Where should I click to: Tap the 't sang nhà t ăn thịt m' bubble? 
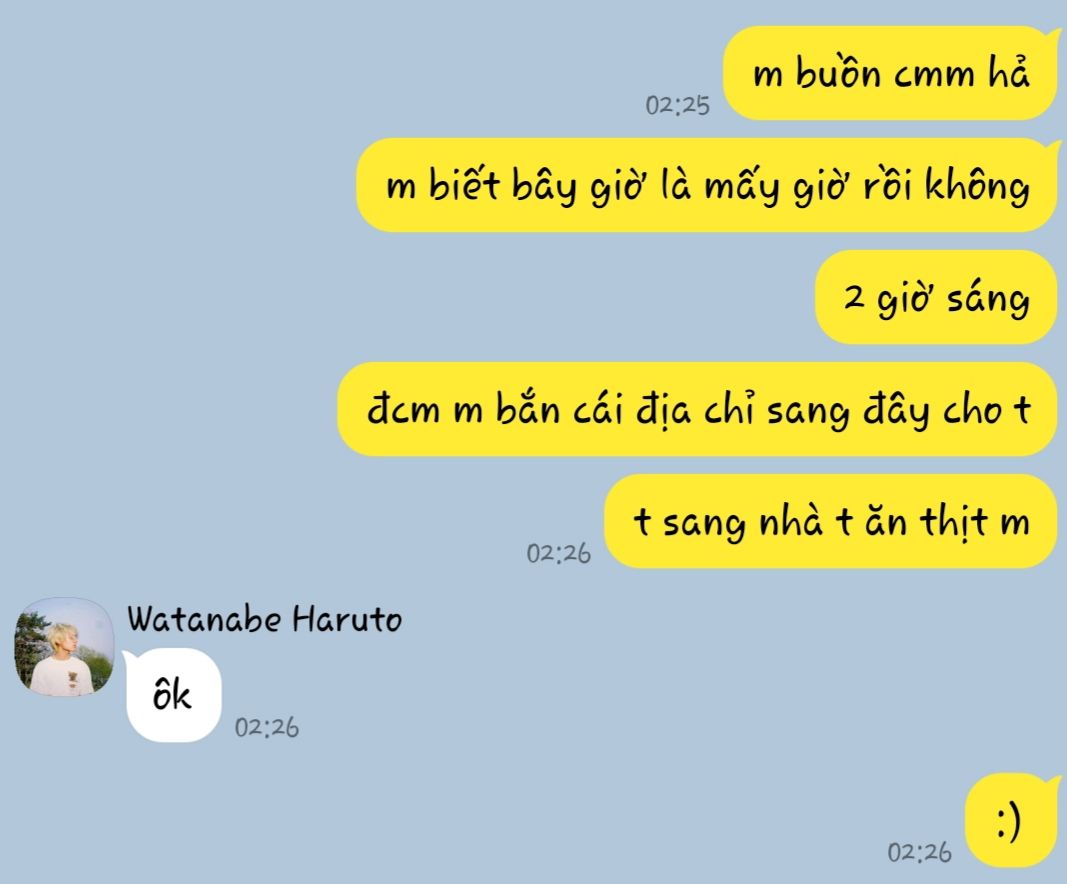(x=831, y=521)
